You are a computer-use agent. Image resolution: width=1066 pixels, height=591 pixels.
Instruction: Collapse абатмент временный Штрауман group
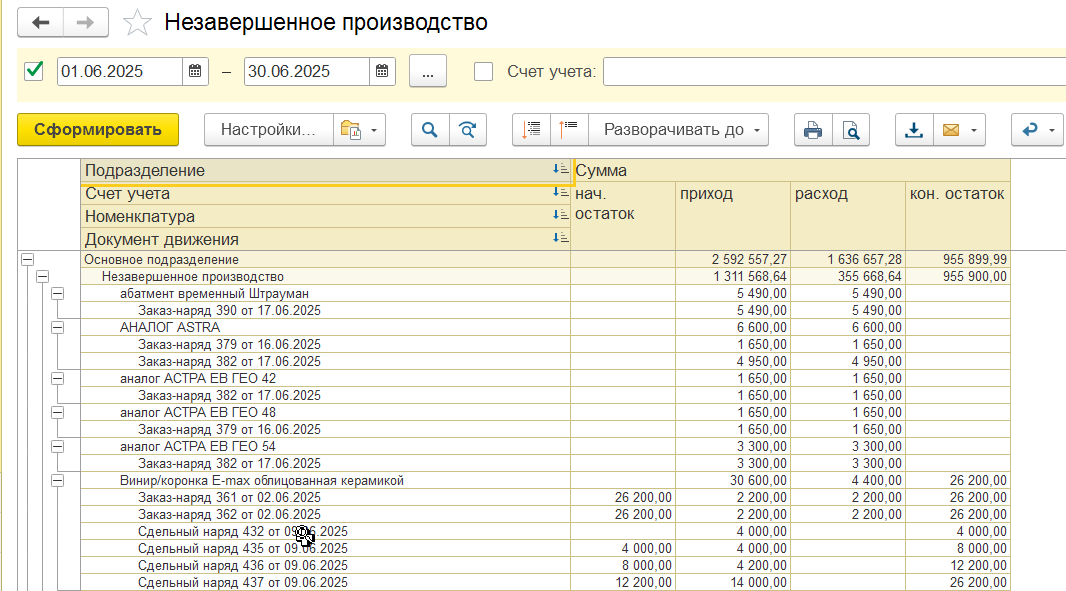pos(58,293)
